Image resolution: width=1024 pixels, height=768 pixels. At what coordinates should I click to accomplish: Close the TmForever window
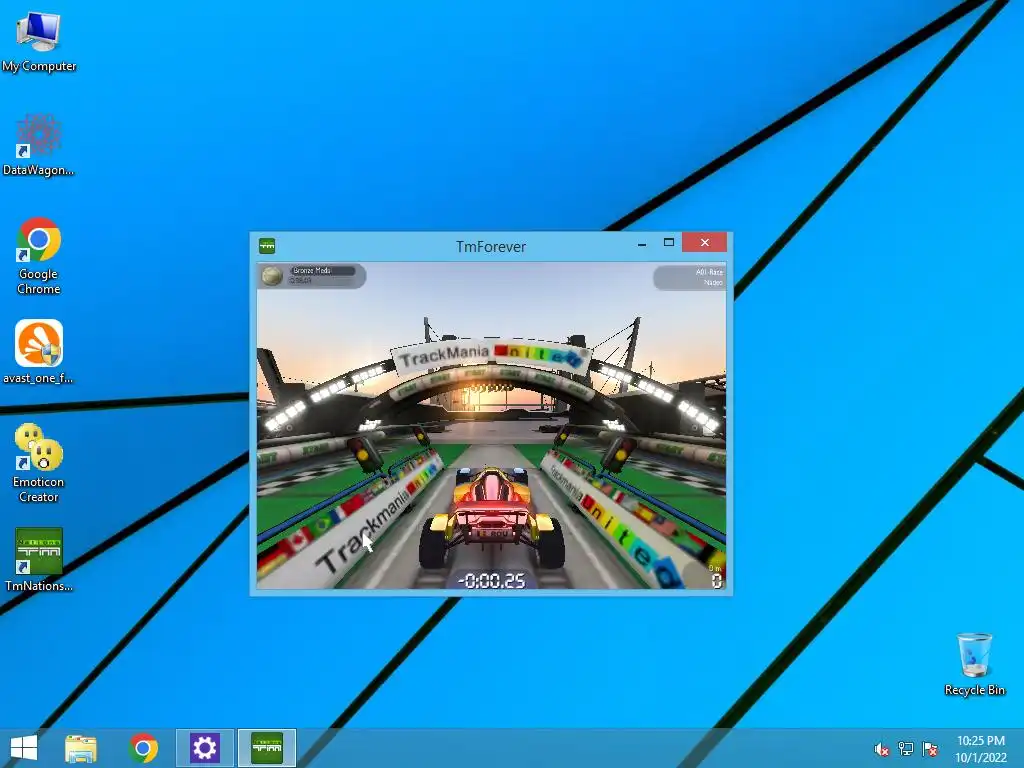pyautogui.click(x=705, y=242)
